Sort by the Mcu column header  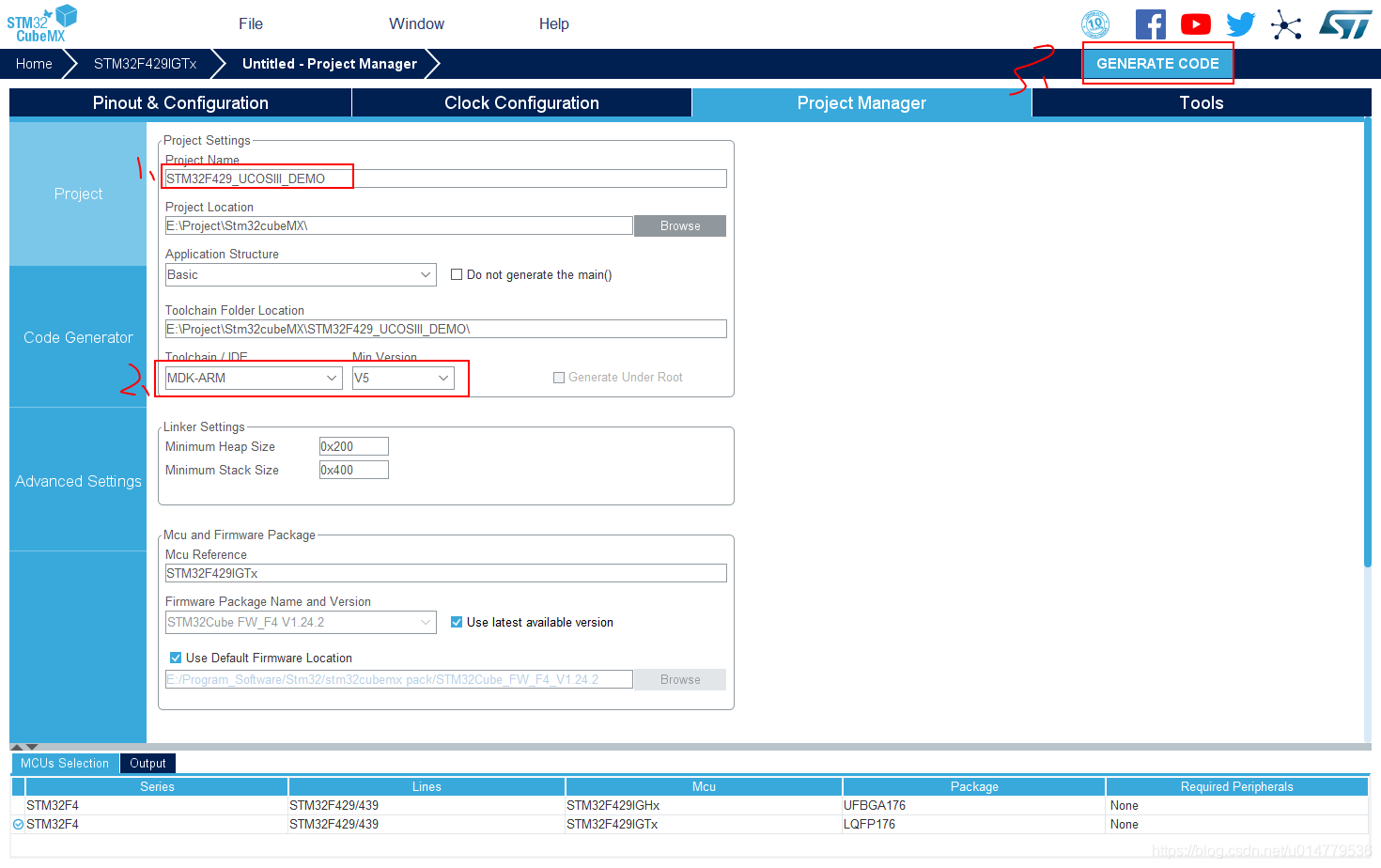pyautogui.click(x=704, y=786)
